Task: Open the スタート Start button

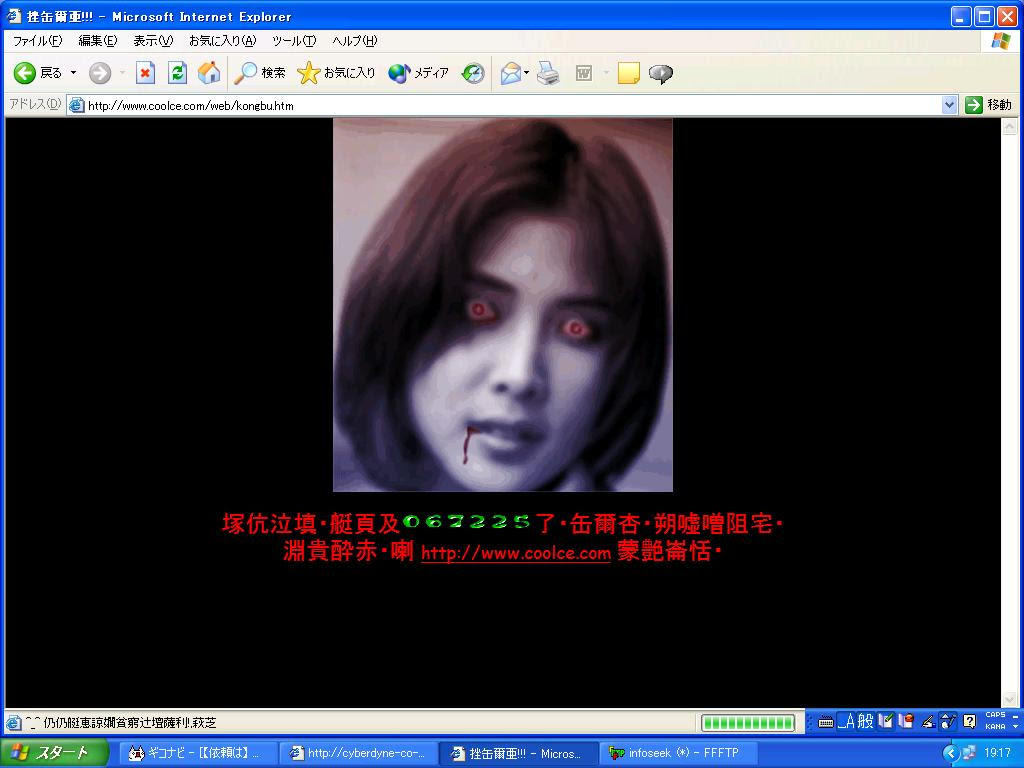Action: pos(54,753)
